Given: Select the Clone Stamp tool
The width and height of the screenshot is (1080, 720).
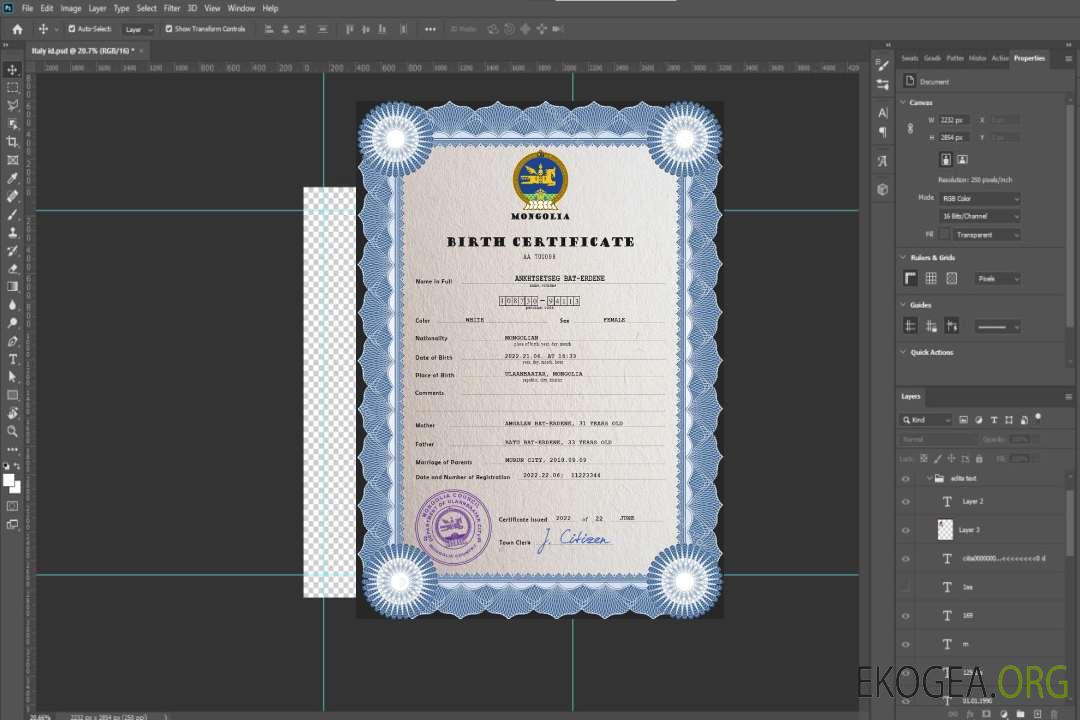Looking at the screenshot, I should (x=12, y=232).
